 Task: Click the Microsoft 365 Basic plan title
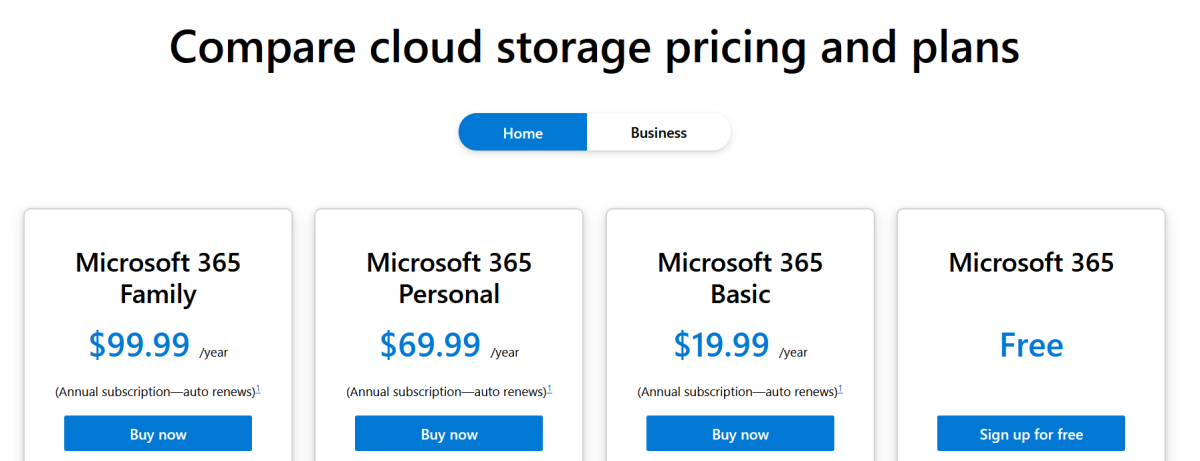[x=740, y=278]
